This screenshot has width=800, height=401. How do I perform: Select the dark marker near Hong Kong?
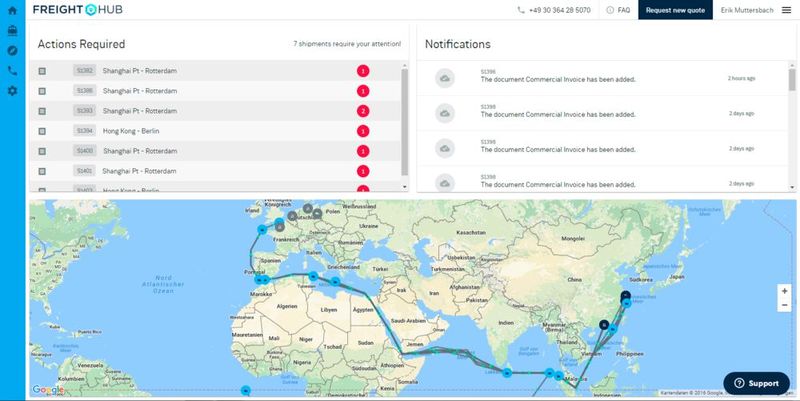(604, 324)
